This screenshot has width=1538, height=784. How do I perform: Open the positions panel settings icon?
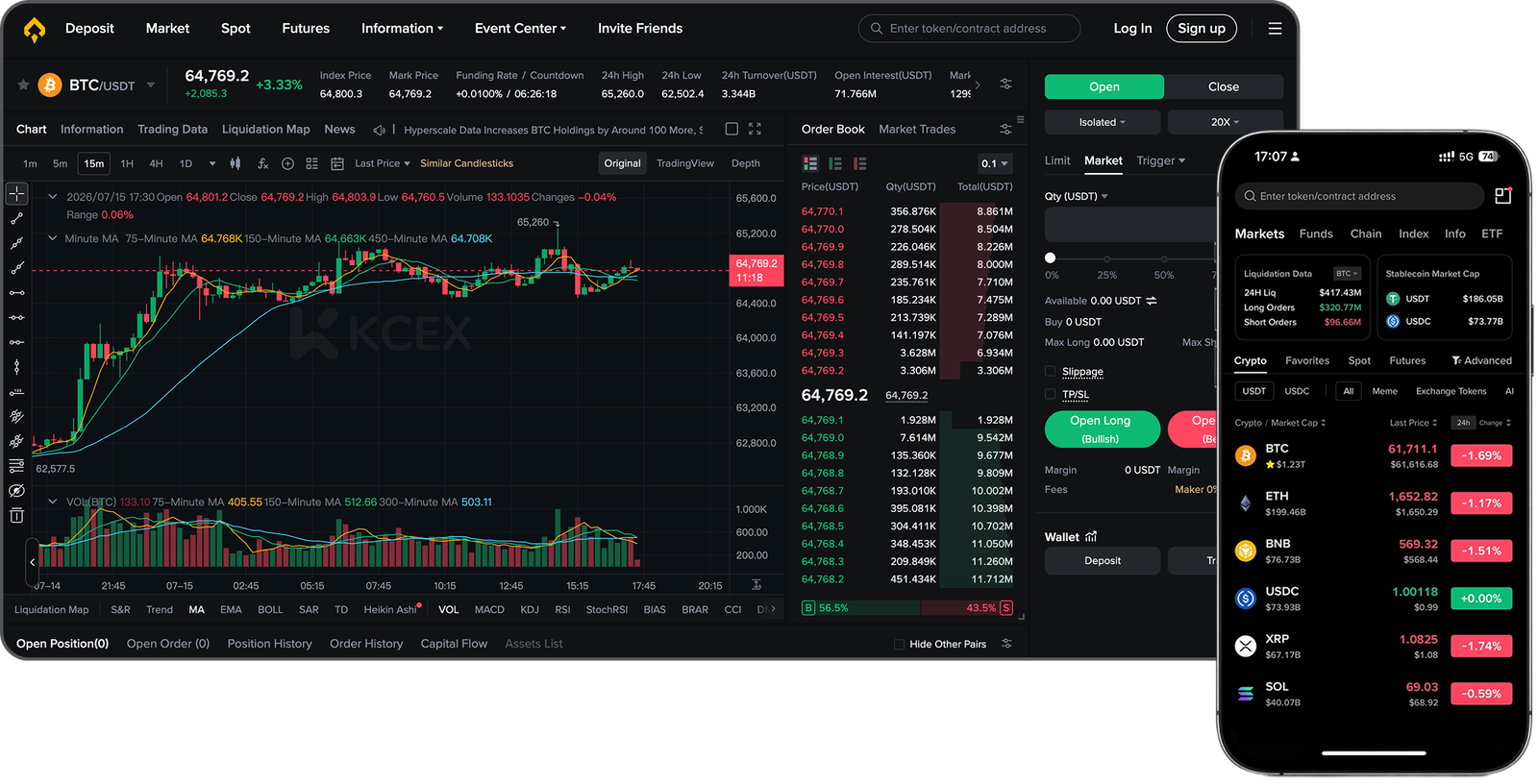click(x=1006, y=644)
